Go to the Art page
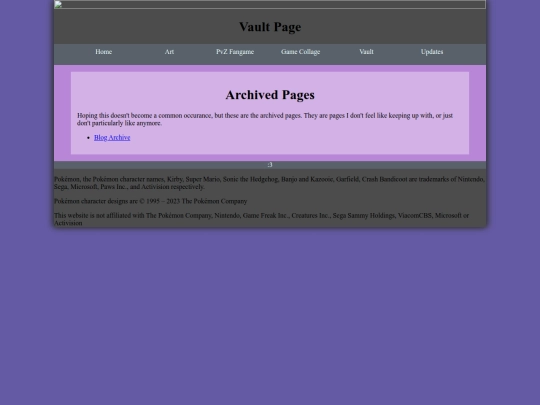This screenshot has width=540, height=405. pyautogui.click(x=169, y=52)
